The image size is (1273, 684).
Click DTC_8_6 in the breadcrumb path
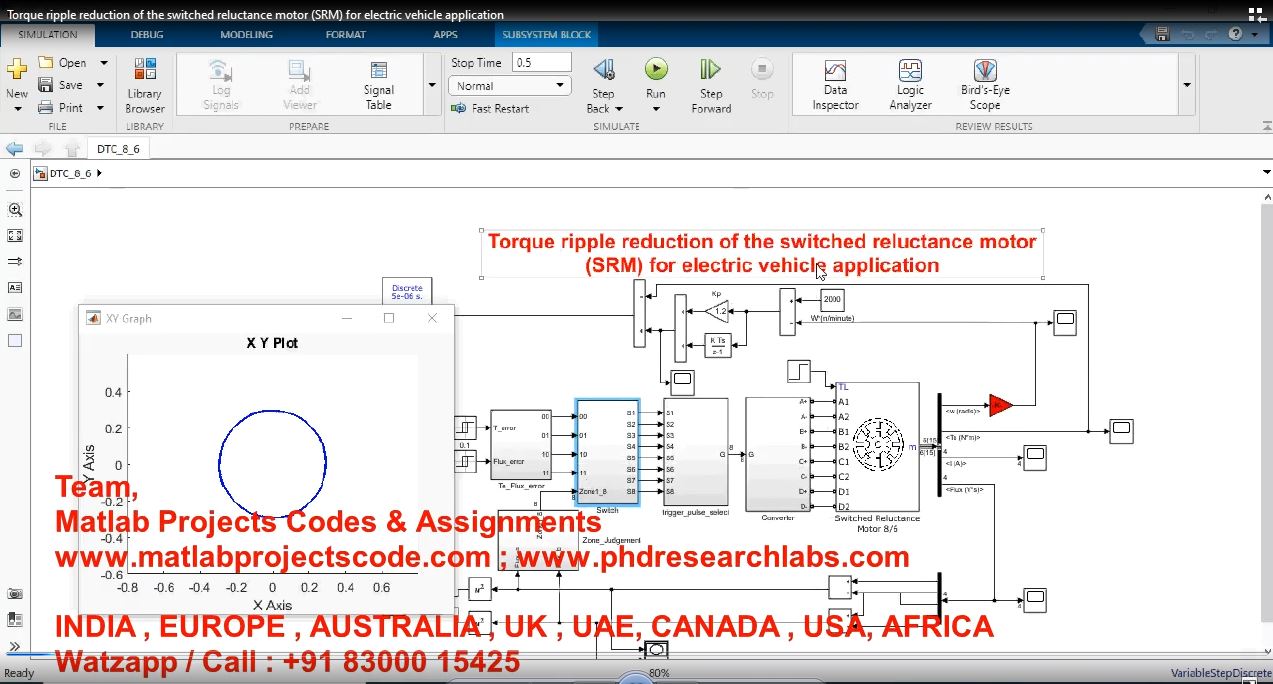point(71,173)
